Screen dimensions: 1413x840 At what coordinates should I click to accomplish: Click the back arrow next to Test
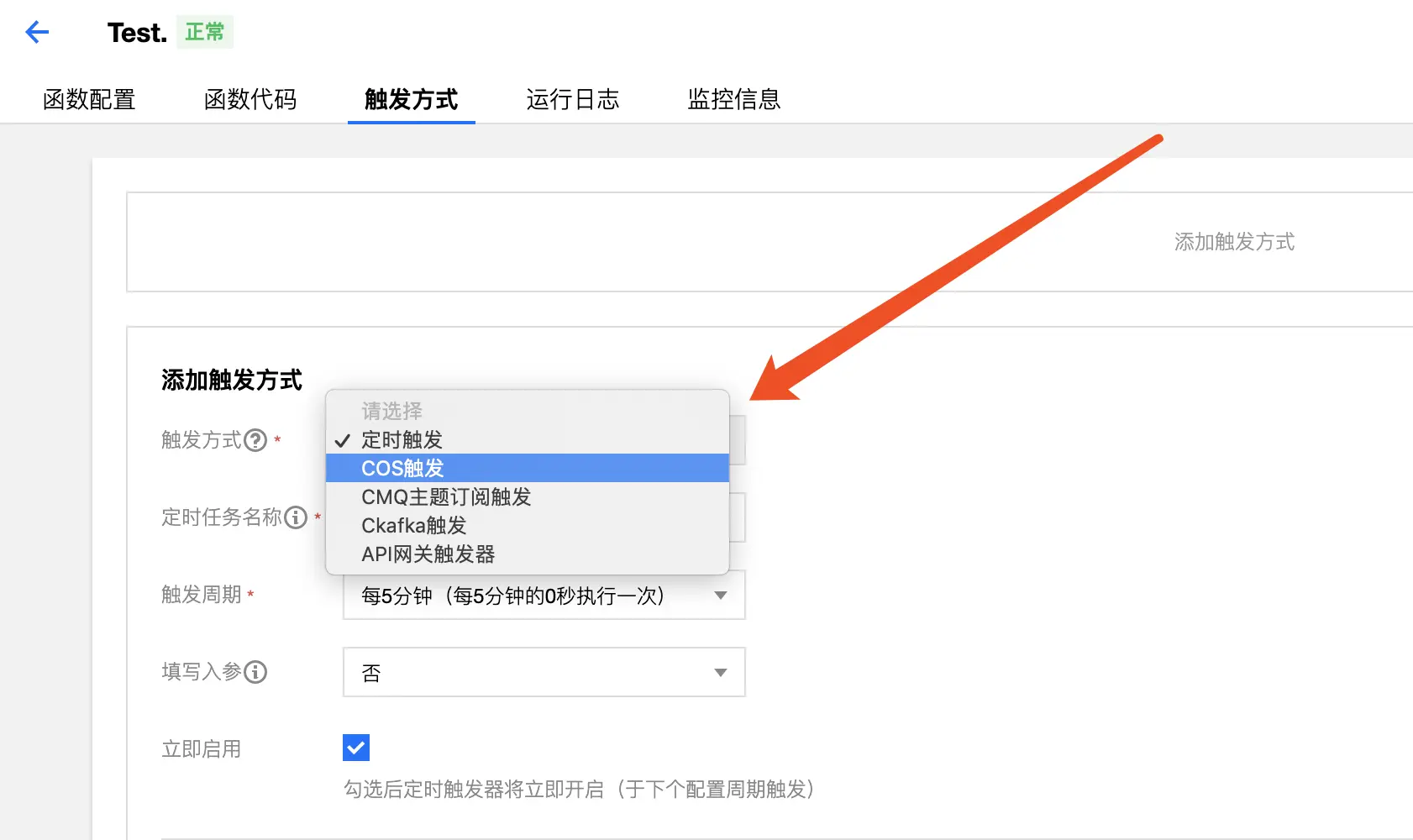point(36,32)
